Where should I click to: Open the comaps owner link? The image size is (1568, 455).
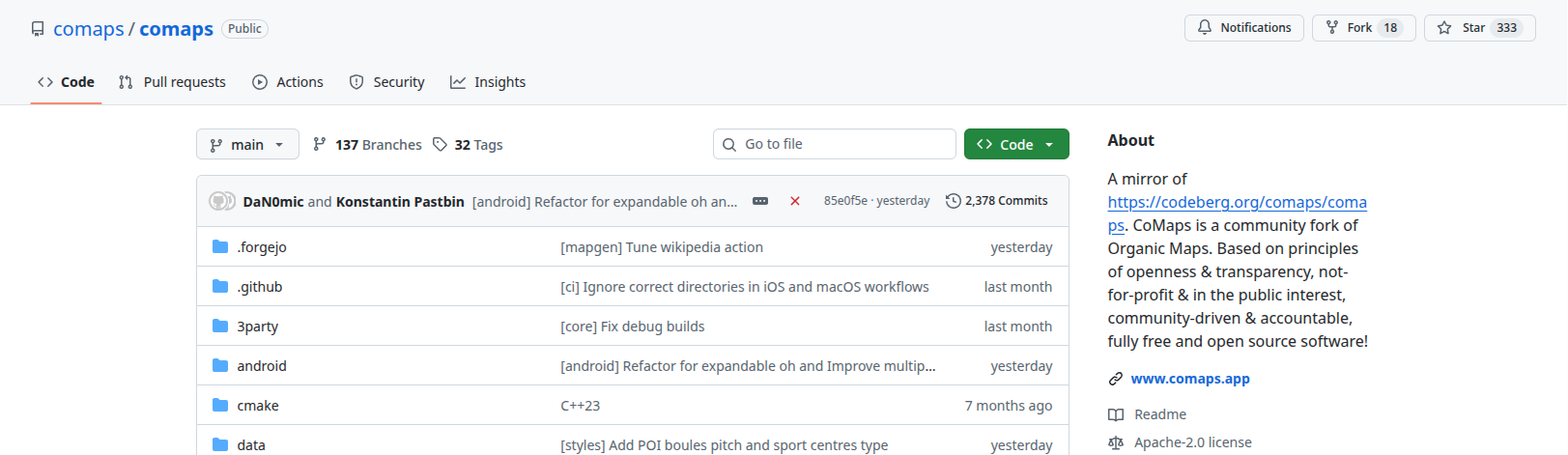point(88,29)
